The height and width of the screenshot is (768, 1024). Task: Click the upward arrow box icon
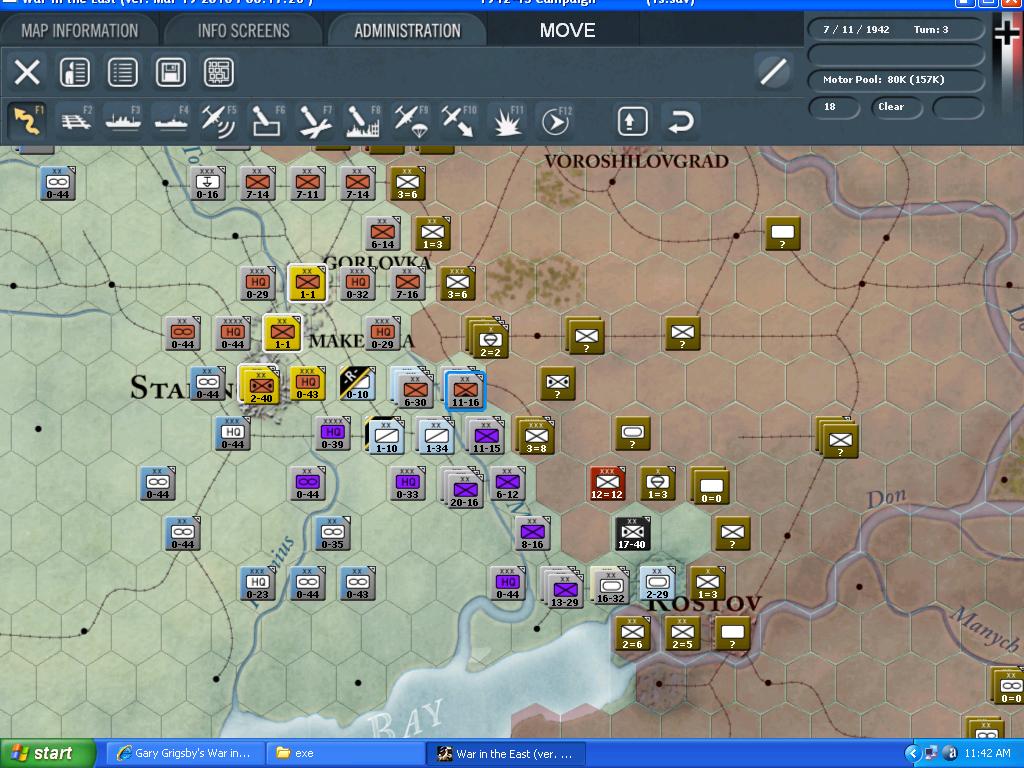pos(632,121)
